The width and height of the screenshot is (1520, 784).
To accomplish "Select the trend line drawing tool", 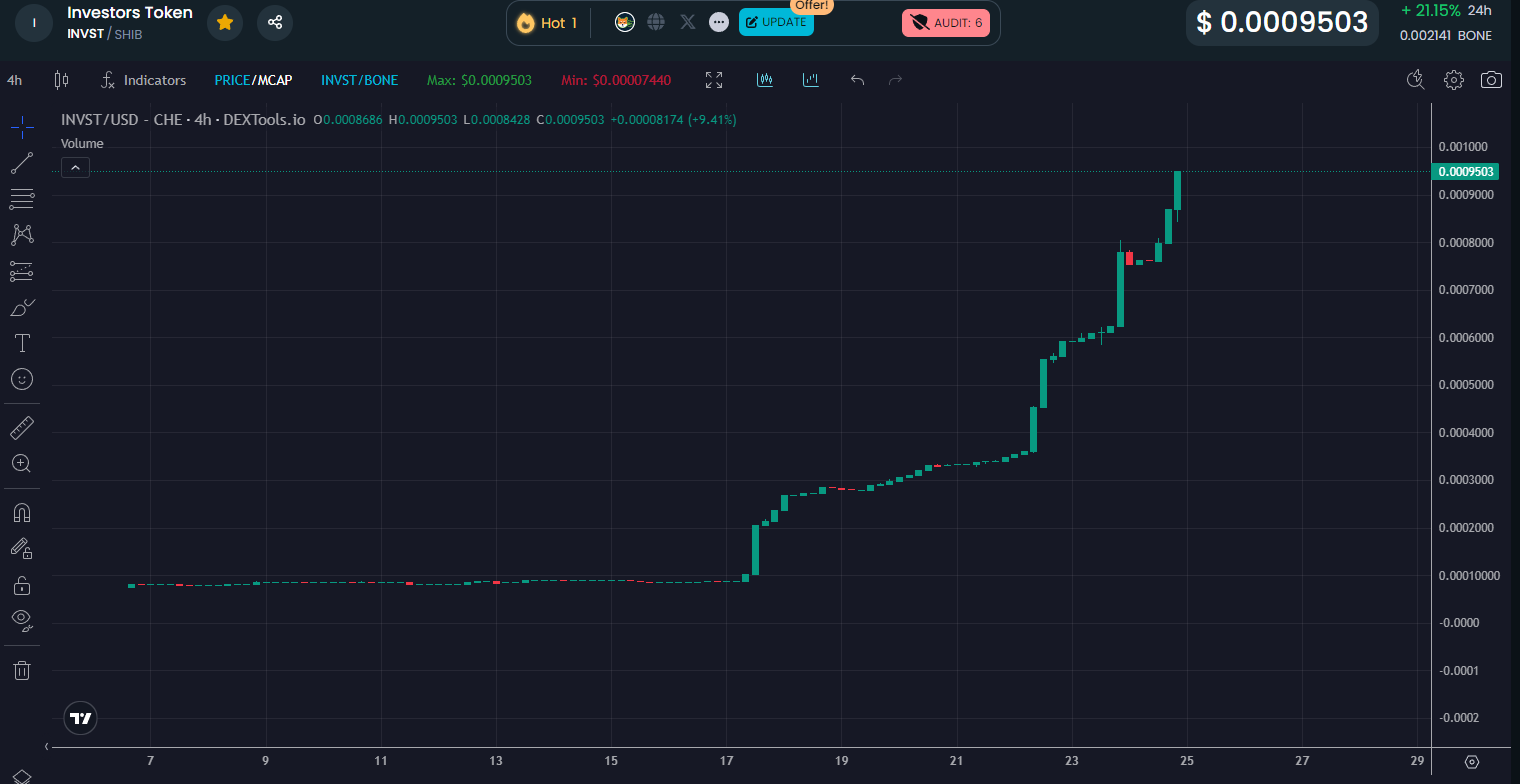I will tap(22, 163).
